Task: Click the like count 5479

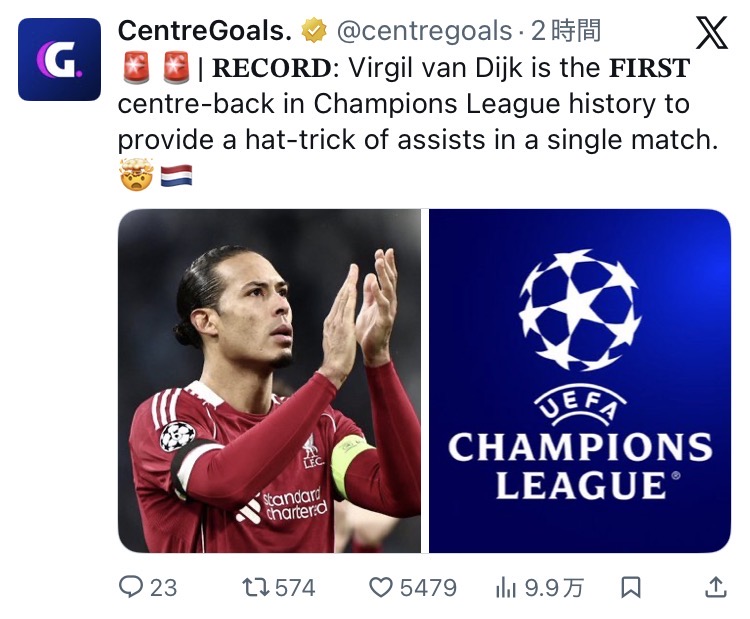Action: coord(428,587)
